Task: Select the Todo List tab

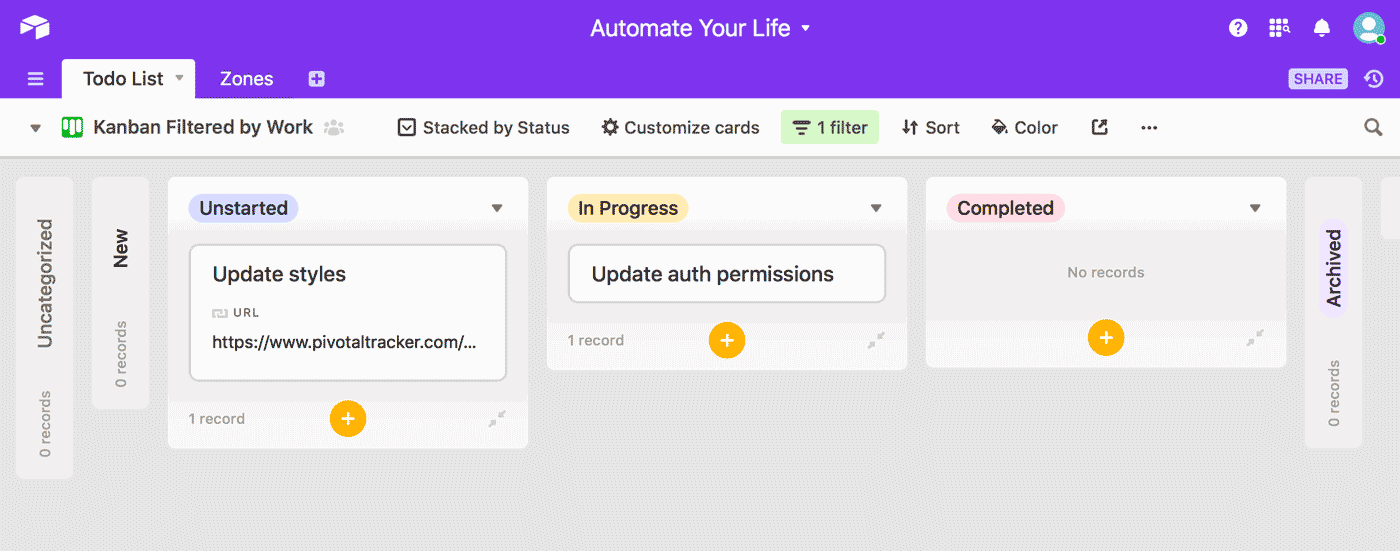Action: tap(123, 79)
